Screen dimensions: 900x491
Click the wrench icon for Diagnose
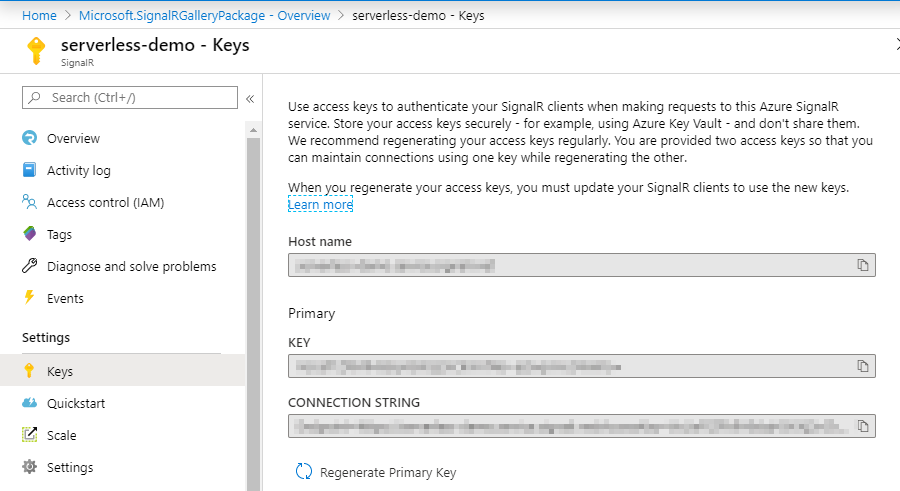[29, 266]
